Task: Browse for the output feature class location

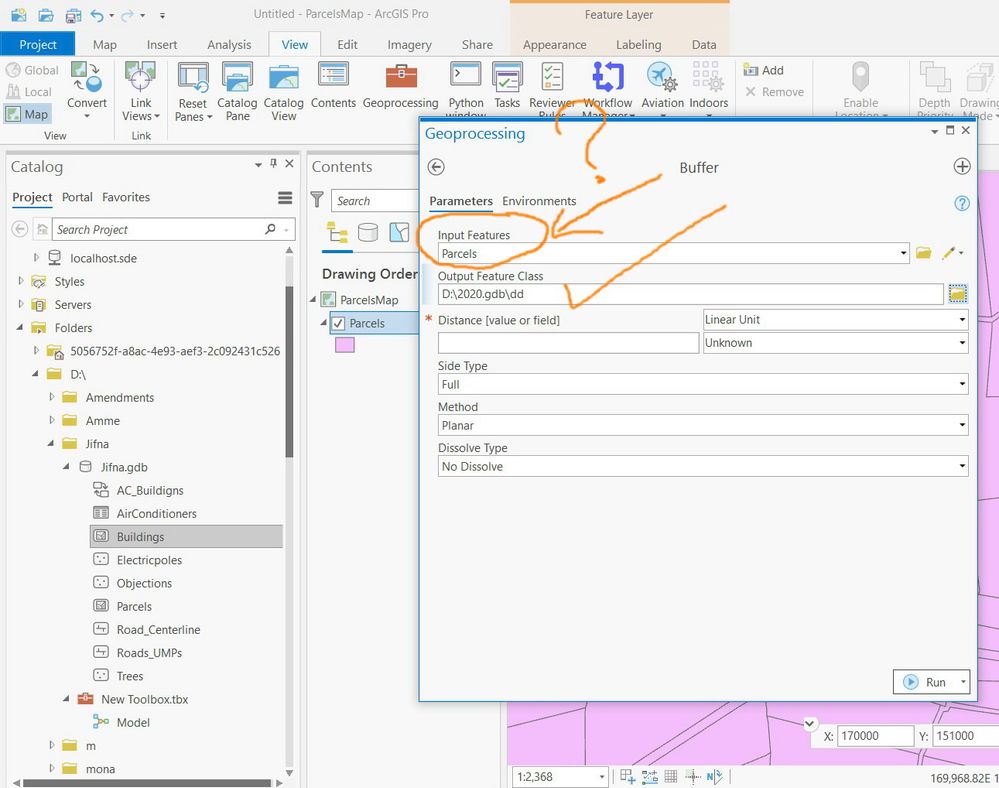Action: [x=958, y=294]
